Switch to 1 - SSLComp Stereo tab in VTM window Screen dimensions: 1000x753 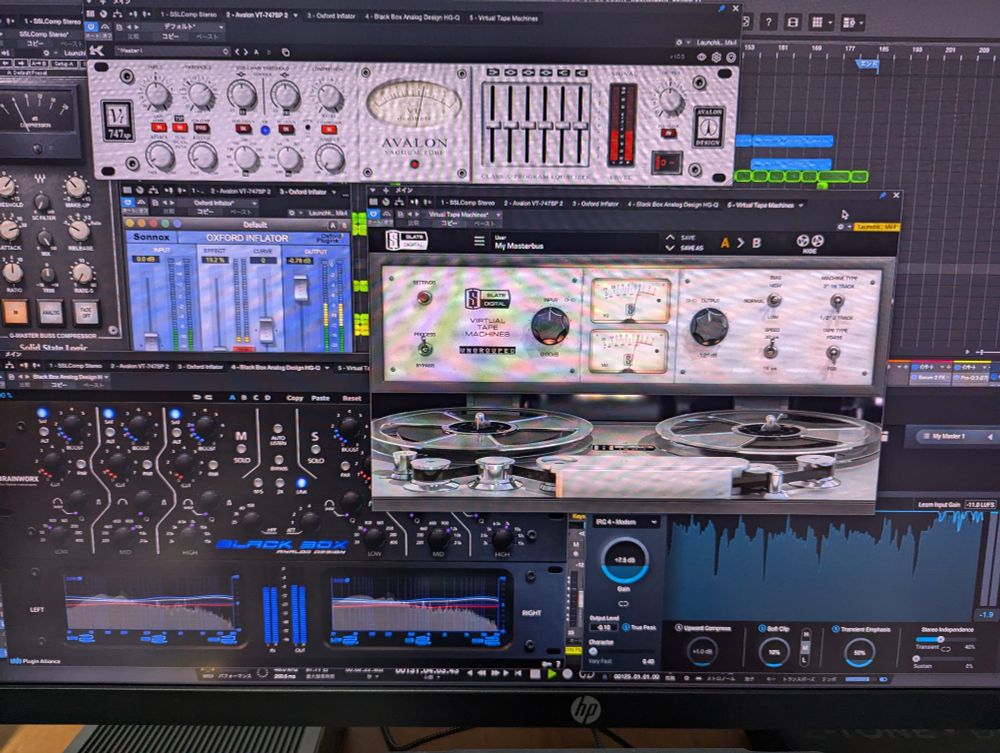467,203
